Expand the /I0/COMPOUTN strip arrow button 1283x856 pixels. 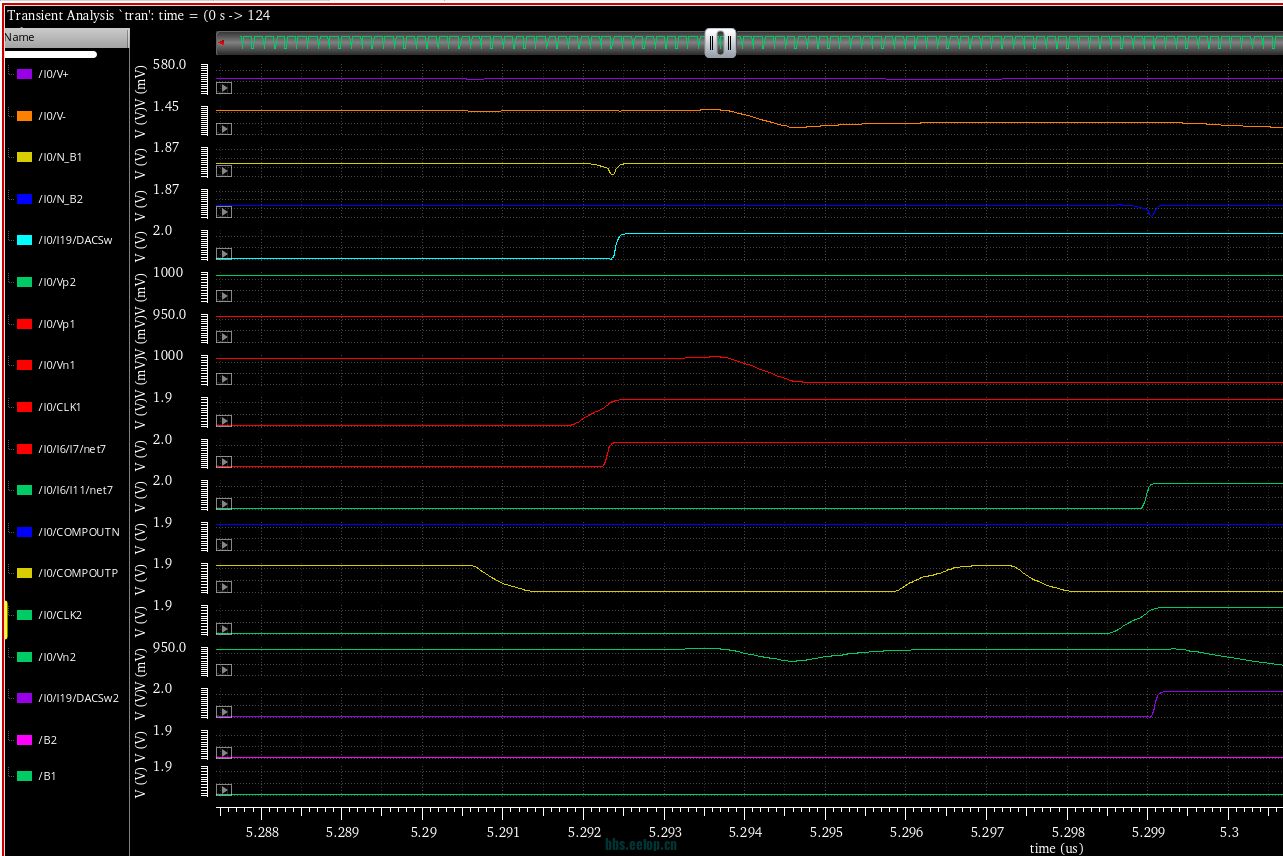pyautogui.click(x=224, y=545)
